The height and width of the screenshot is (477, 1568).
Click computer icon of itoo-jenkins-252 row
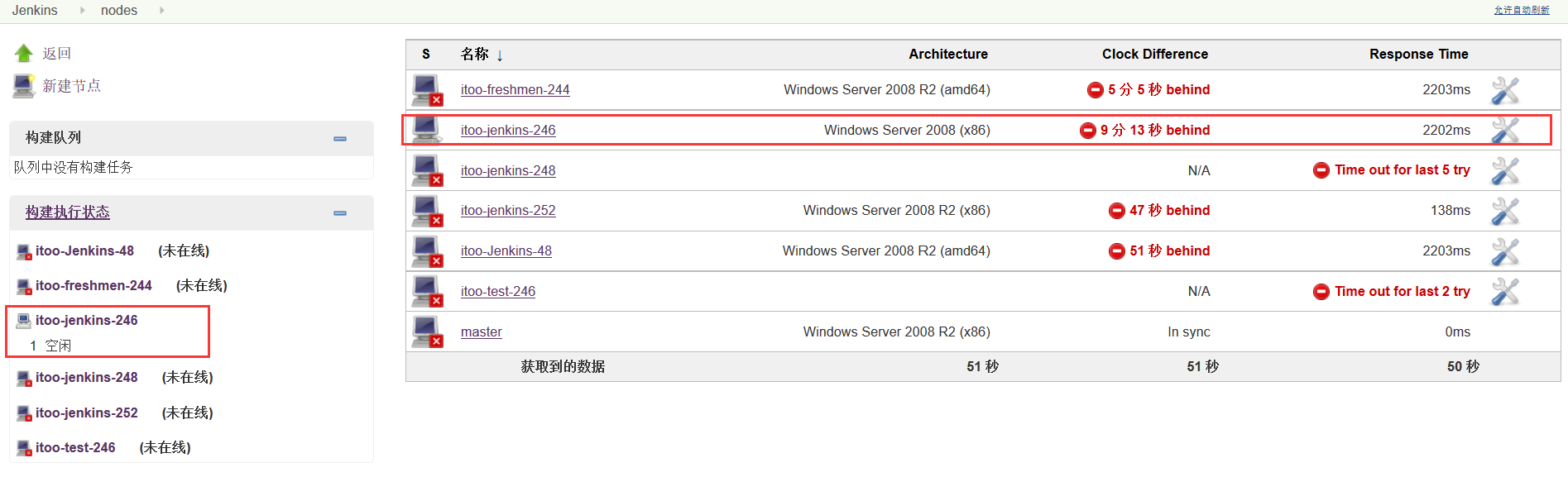click(x=427, y=211)
